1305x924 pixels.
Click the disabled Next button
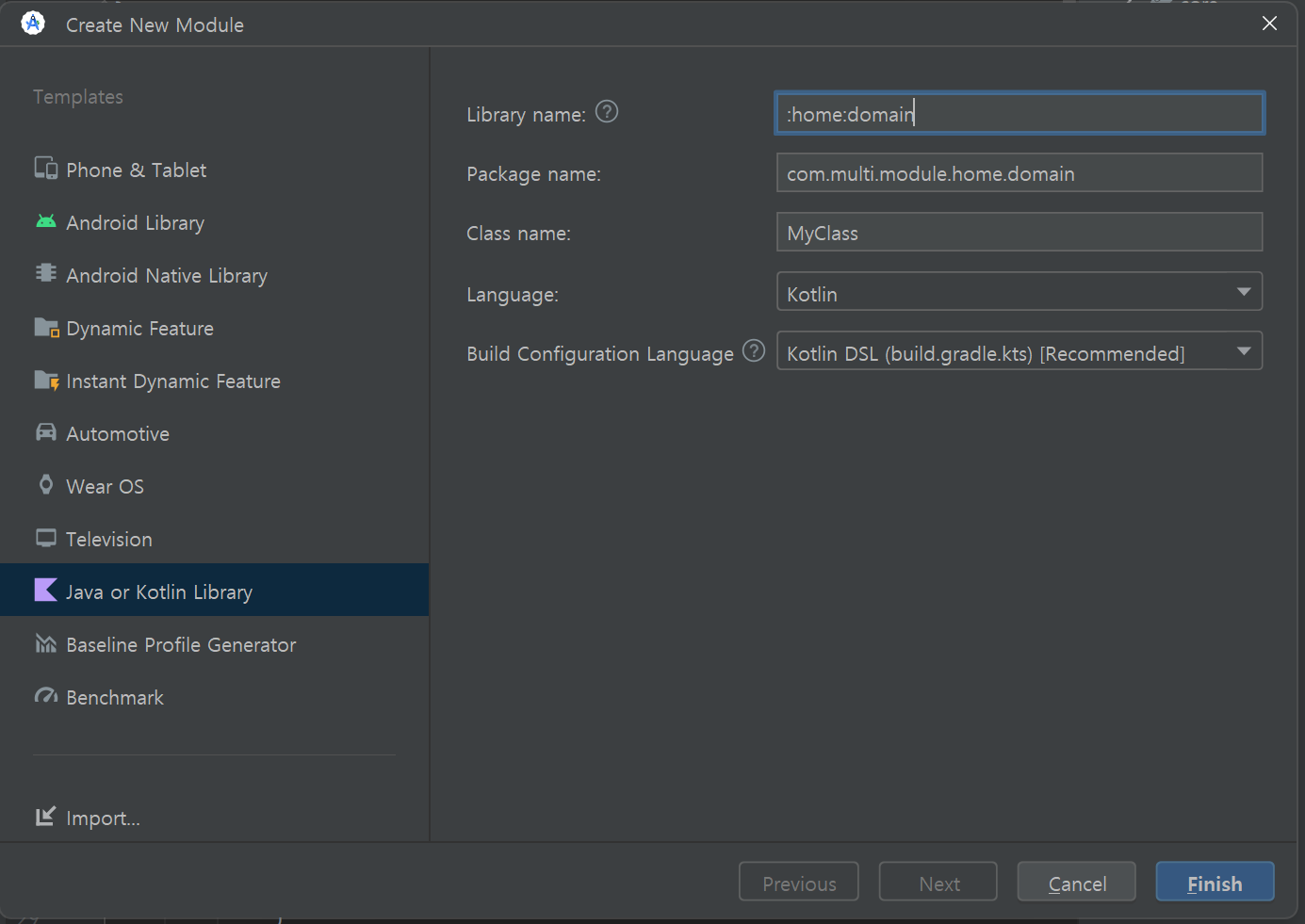click(938, 883)
